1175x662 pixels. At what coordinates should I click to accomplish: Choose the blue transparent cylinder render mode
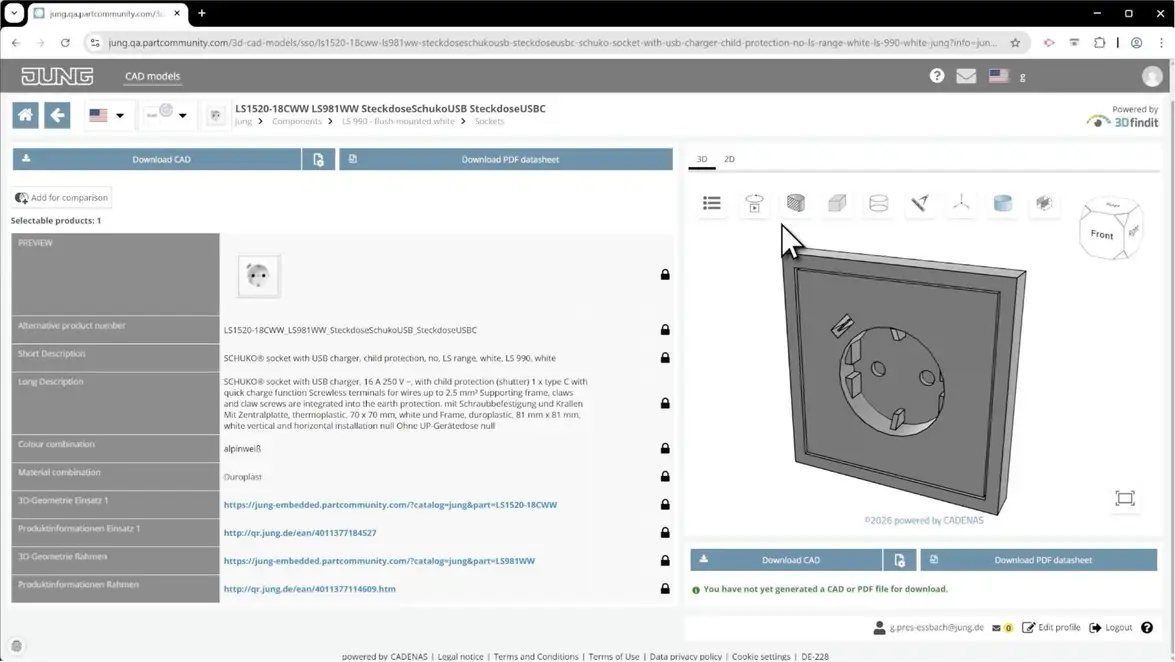[x=1003, y=202]
